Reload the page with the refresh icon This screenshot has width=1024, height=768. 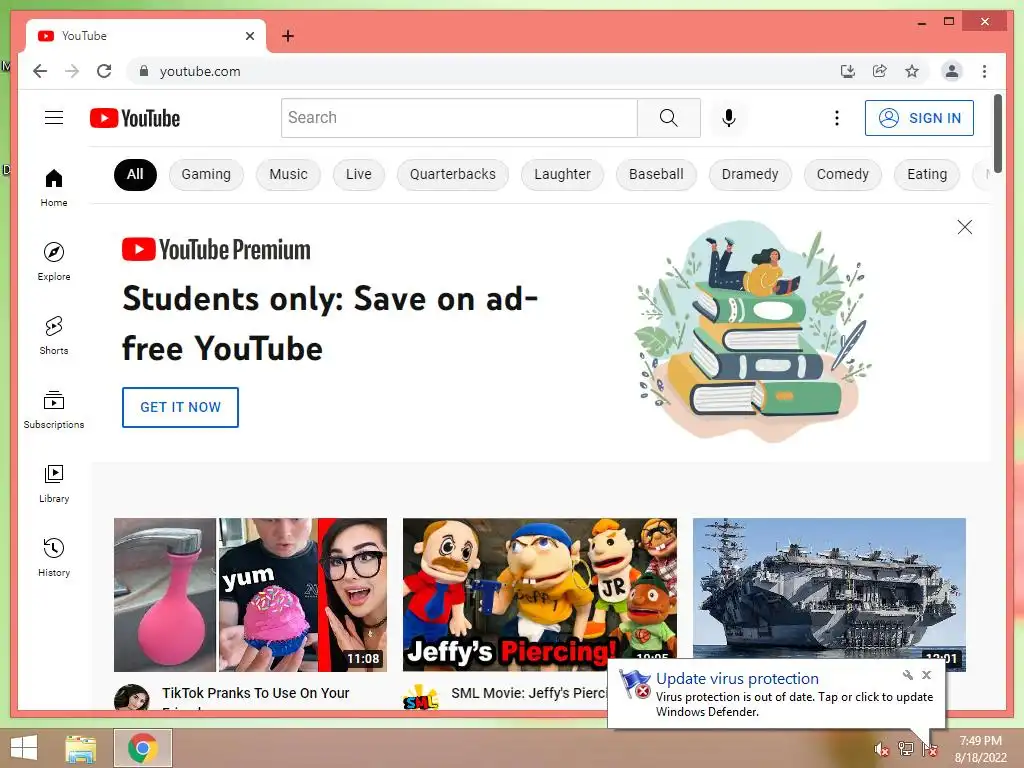(104, 71)
